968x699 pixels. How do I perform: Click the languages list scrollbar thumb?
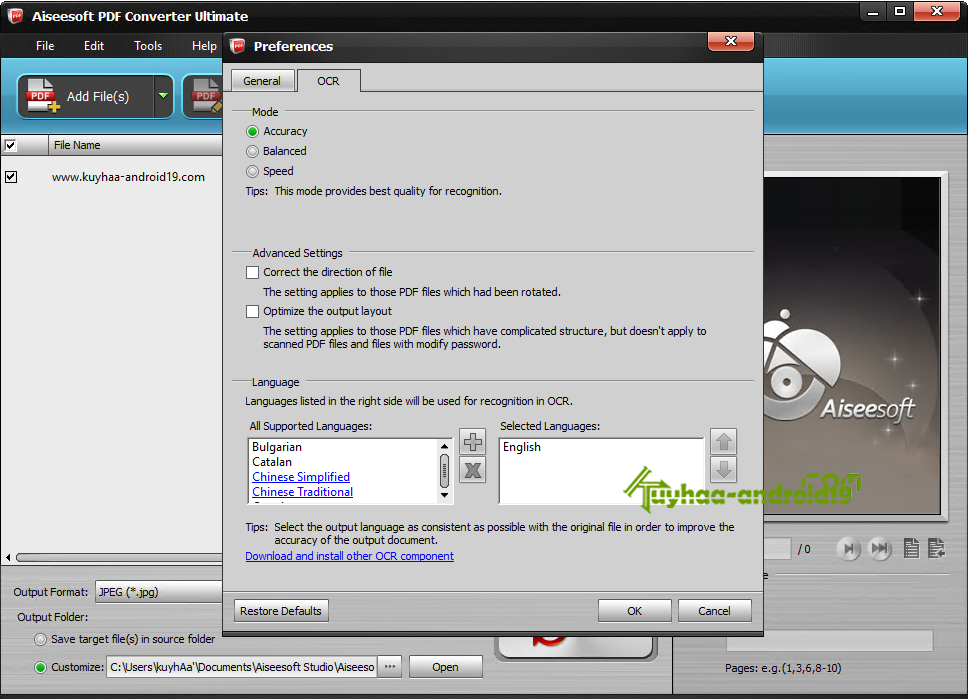(444, 471)
